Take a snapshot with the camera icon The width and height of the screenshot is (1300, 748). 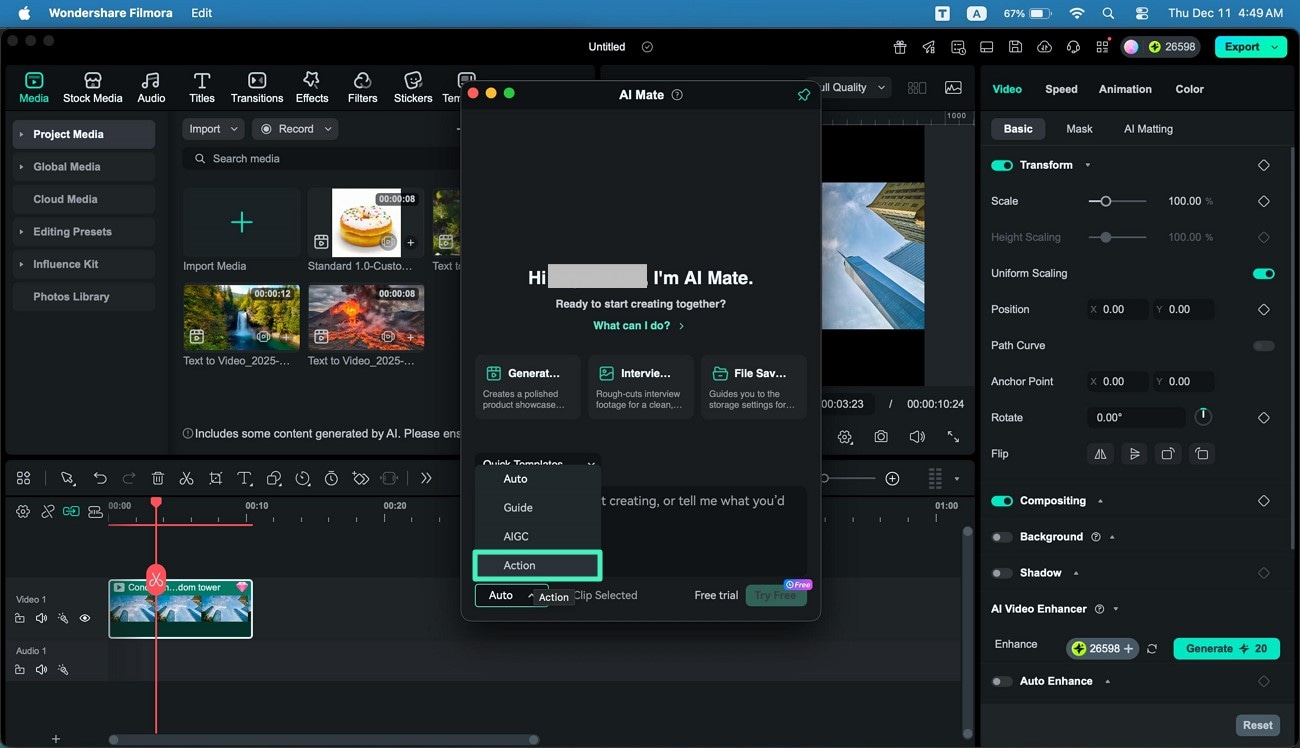880,437
